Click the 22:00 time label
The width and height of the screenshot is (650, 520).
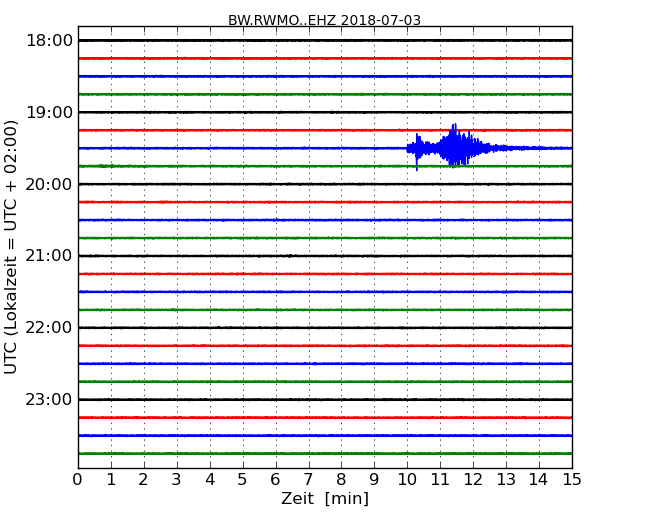pos(49,328)
